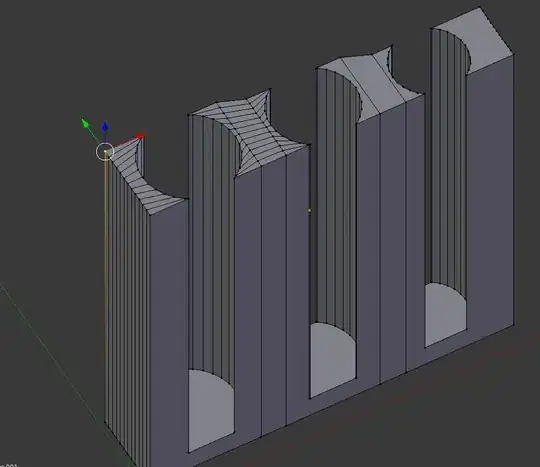Click the red X-axis gizmo arrow
Image resolution: width=540 pixels, height=467 pixels.
pyautogui.click(x=141, y=136)
